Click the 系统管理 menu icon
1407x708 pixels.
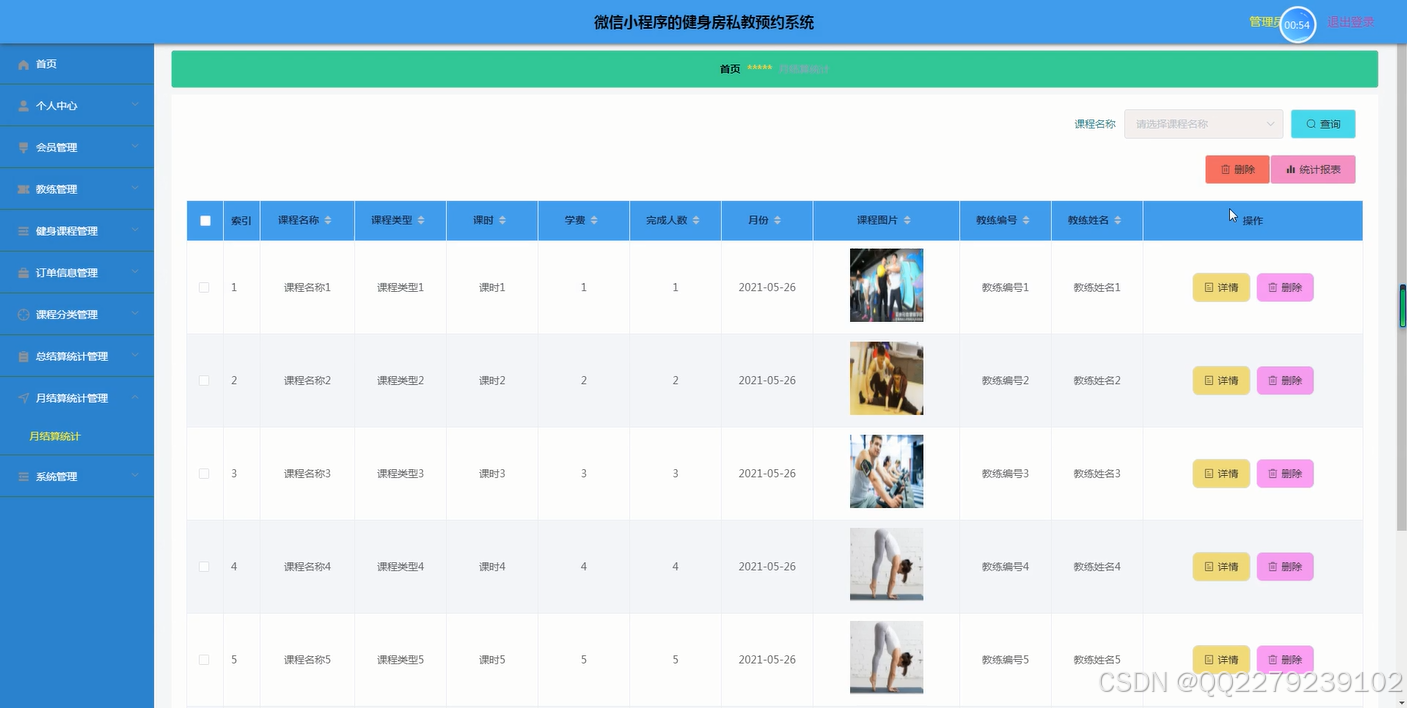point(24,476)
